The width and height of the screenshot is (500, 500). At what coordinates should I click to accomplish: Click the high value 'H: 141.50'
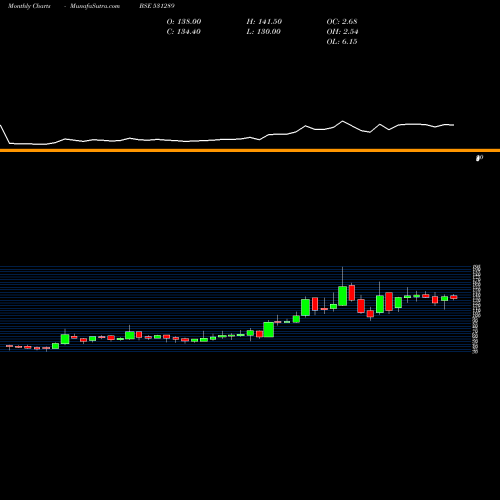pos(264,22)
